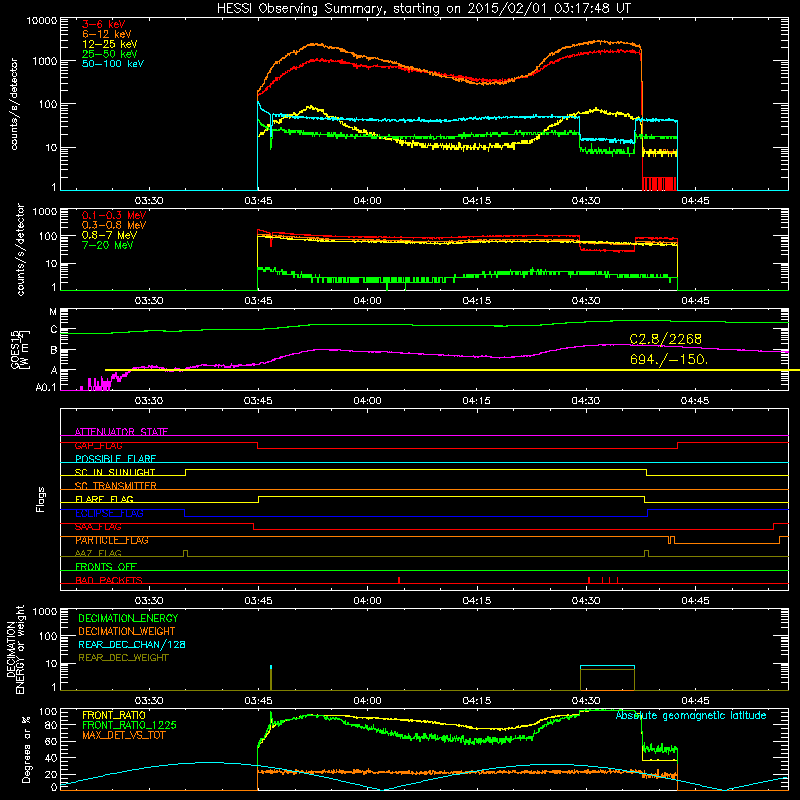The width and height of the screenshot is (800, 800).
Task: Click the DECIMATION_ENERGY legend entry
Action: (x=128, y=618)
